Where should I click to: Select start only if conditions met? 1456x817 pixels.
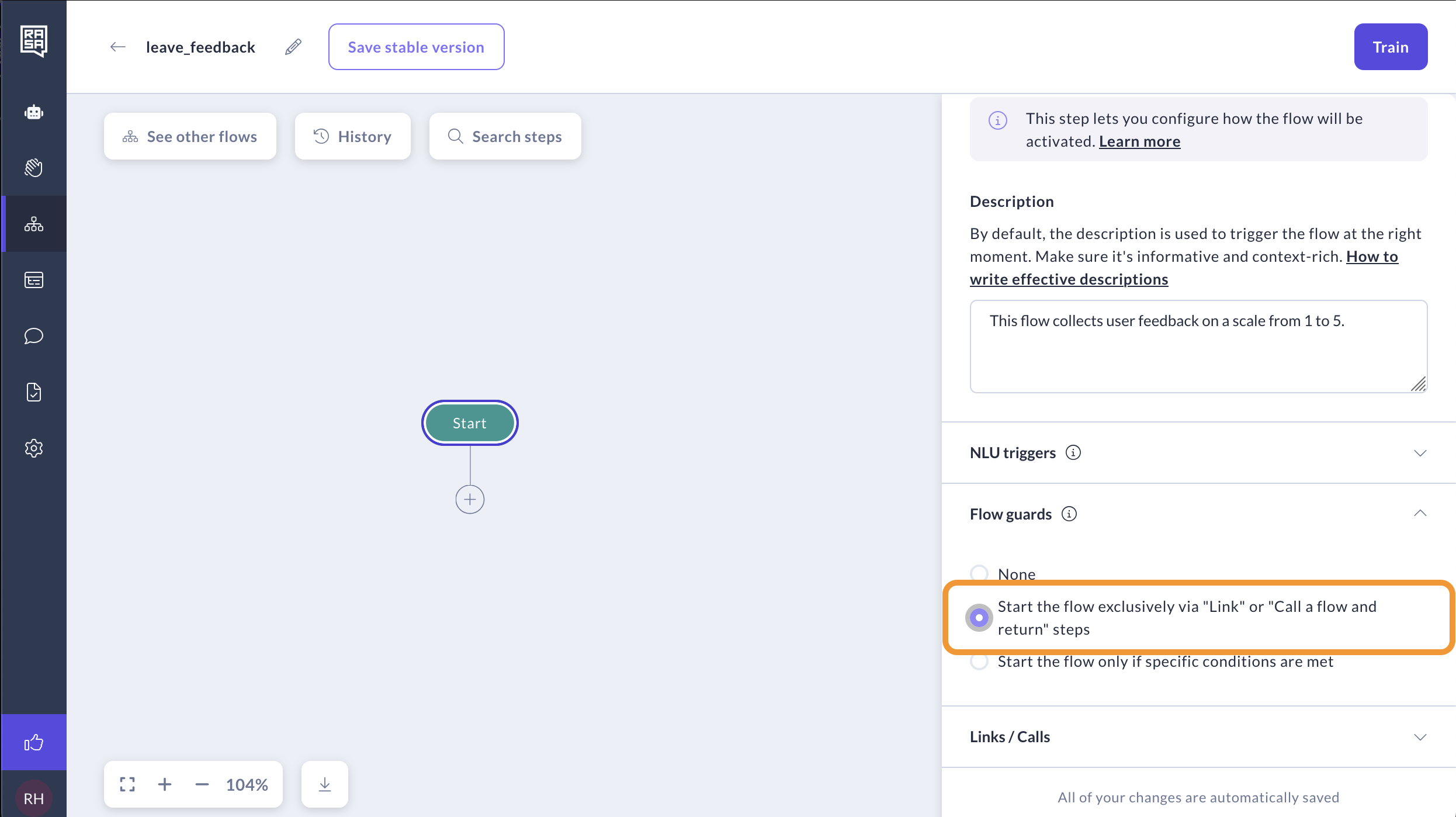tap(979, 662)
